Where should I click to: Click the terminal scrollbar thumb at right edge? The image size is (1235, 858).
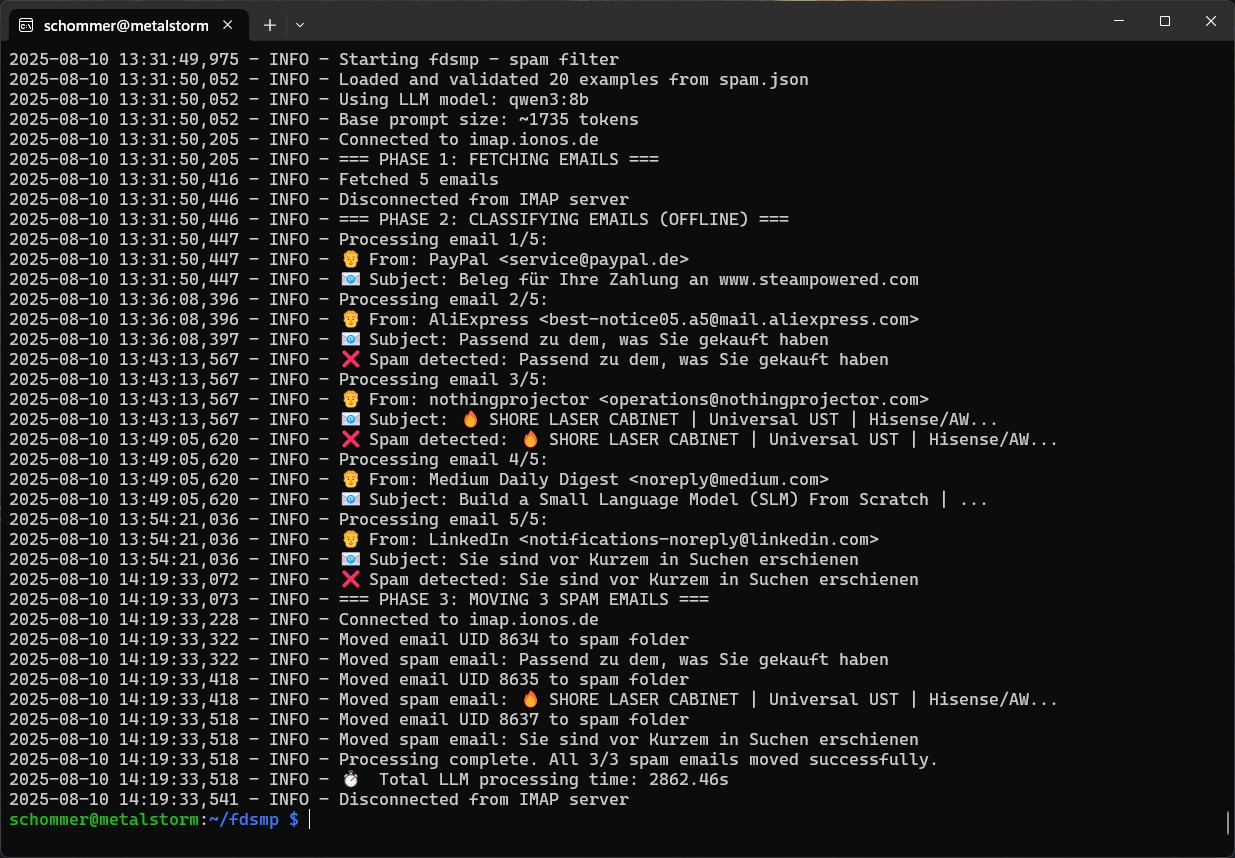pyautogui.click(x=1228, y=822)
